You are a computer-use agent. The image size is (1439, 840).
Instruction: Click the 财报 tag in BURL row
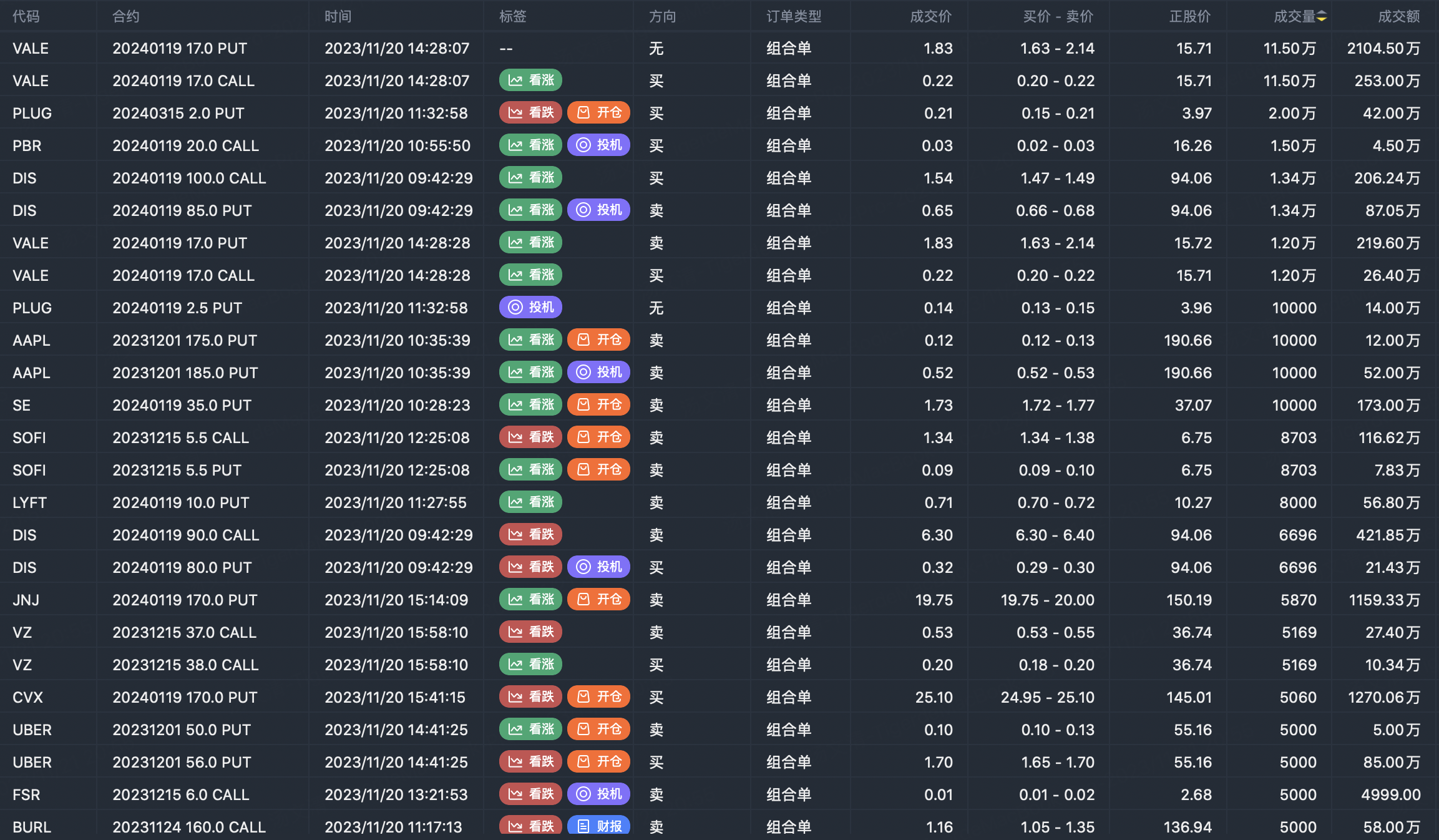[x=598, y=826]
